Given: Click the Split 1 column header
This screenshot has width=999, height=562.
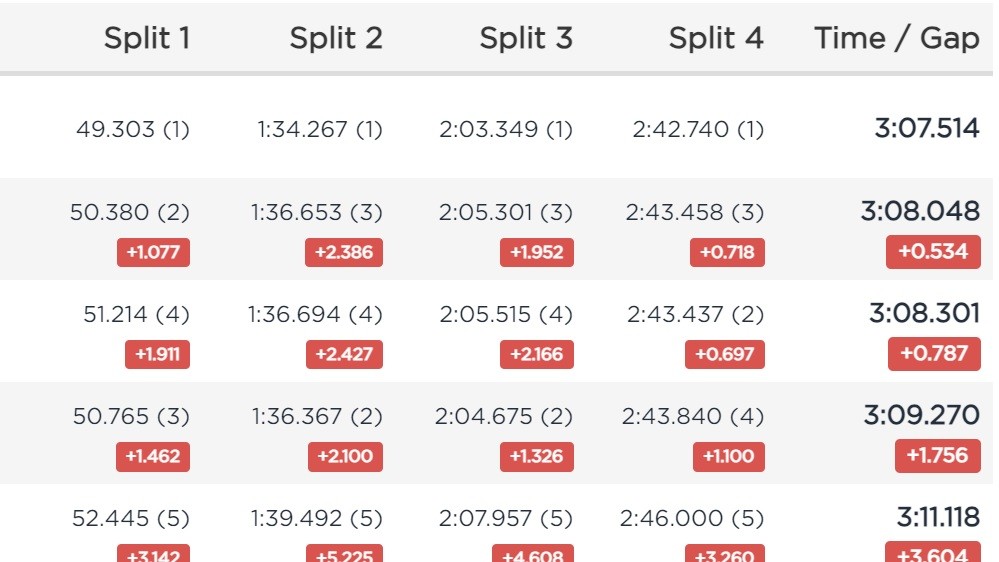Looking at the screenshot, I should [x=147, y=39].
